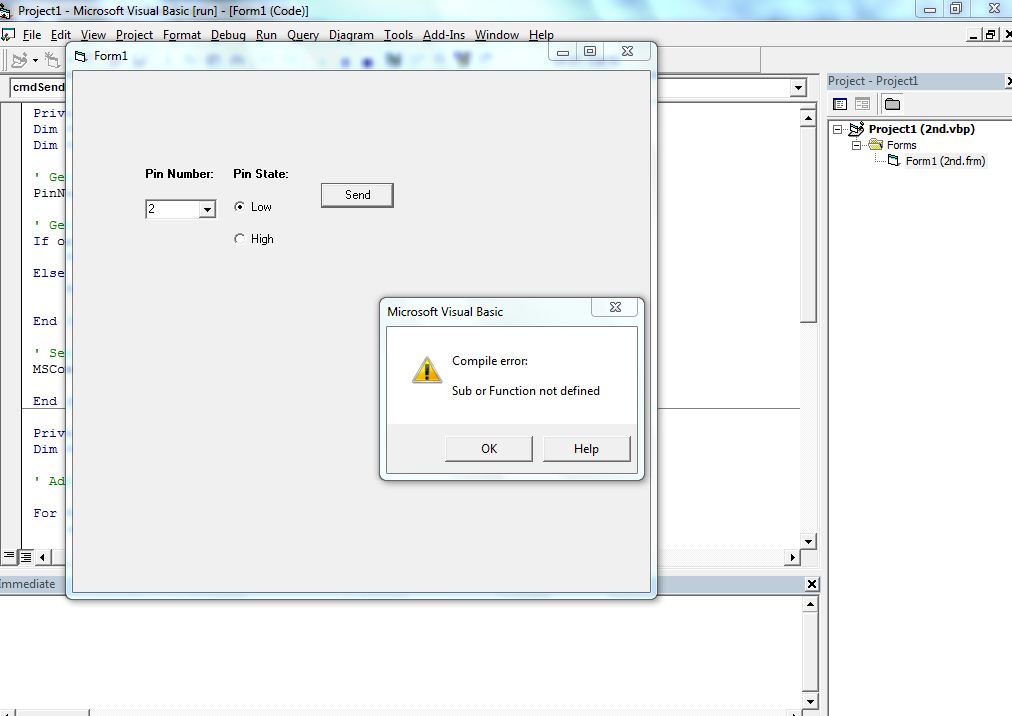Click the View Code icon in Project panel
1012x716 pixels.
[840, 104]
